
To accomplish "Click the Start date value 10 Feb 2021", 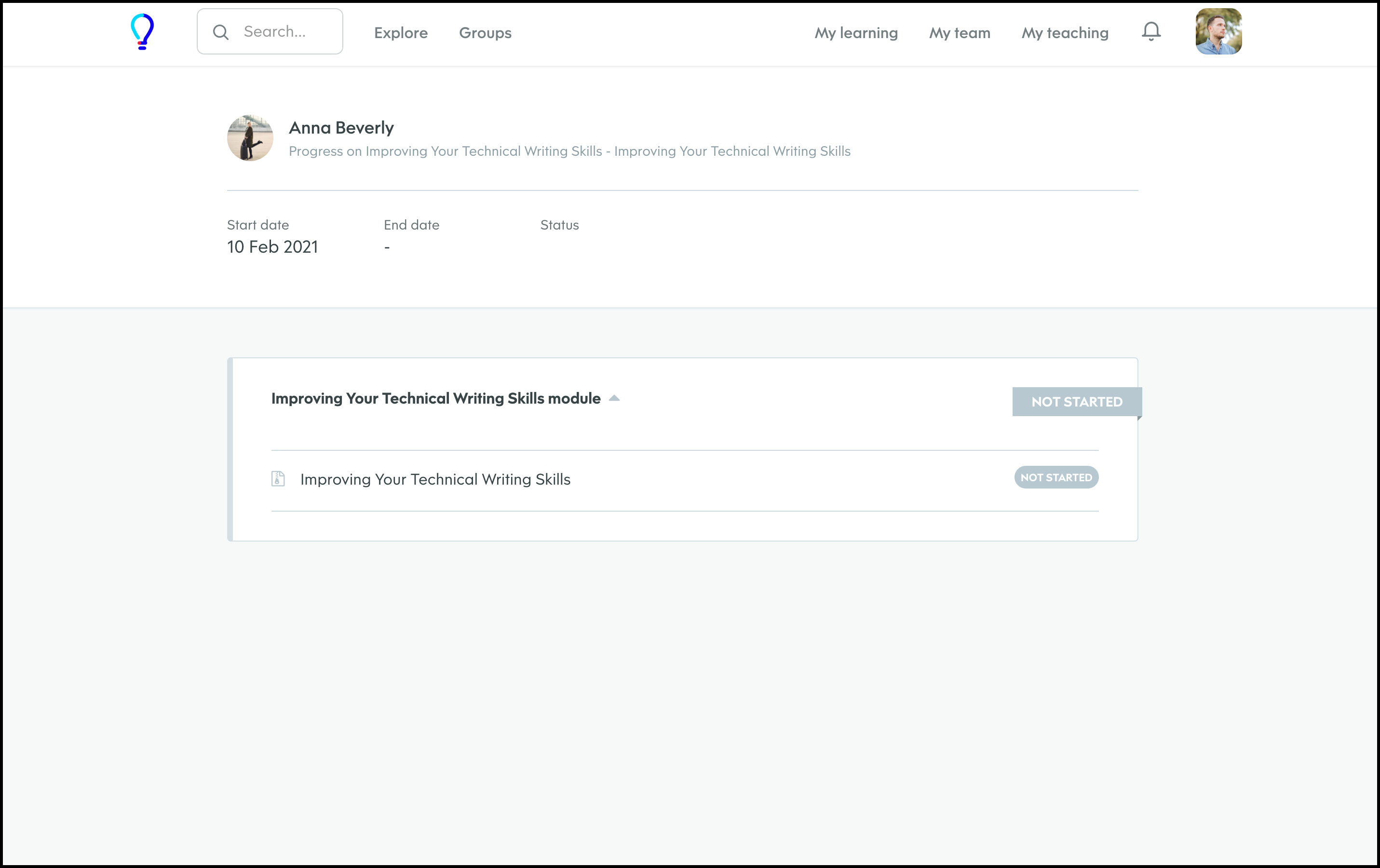I will [272, 247].
